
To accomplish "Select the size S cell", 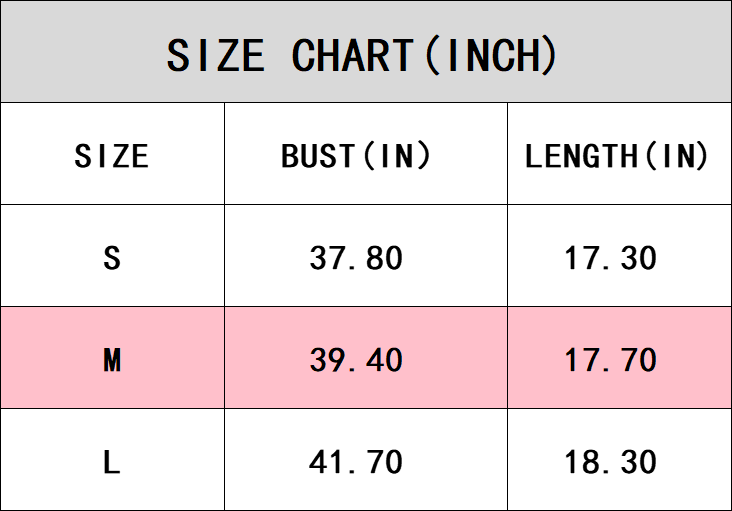I will 112,258.
